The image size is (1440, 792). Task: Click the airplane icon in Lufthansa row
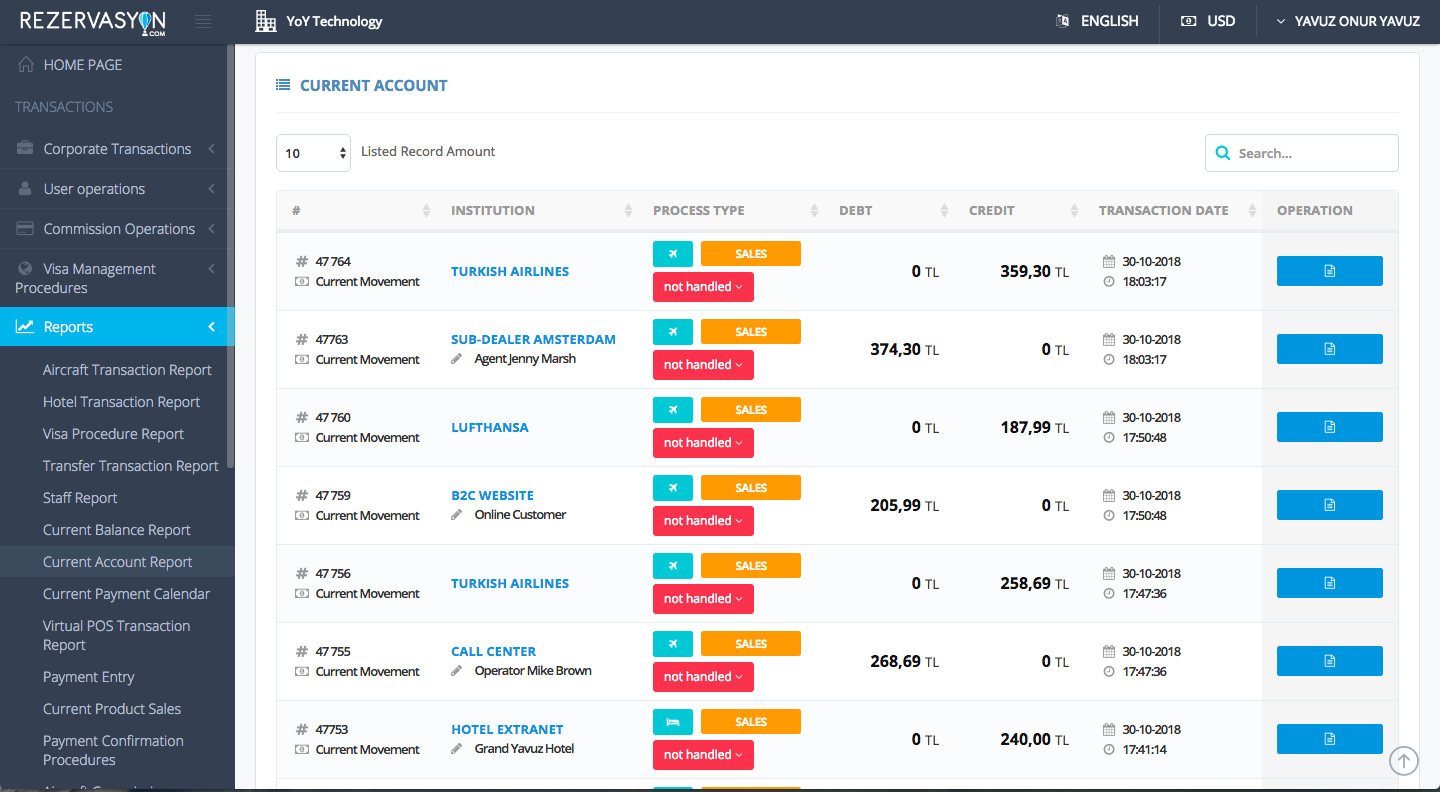pos(673,410)
